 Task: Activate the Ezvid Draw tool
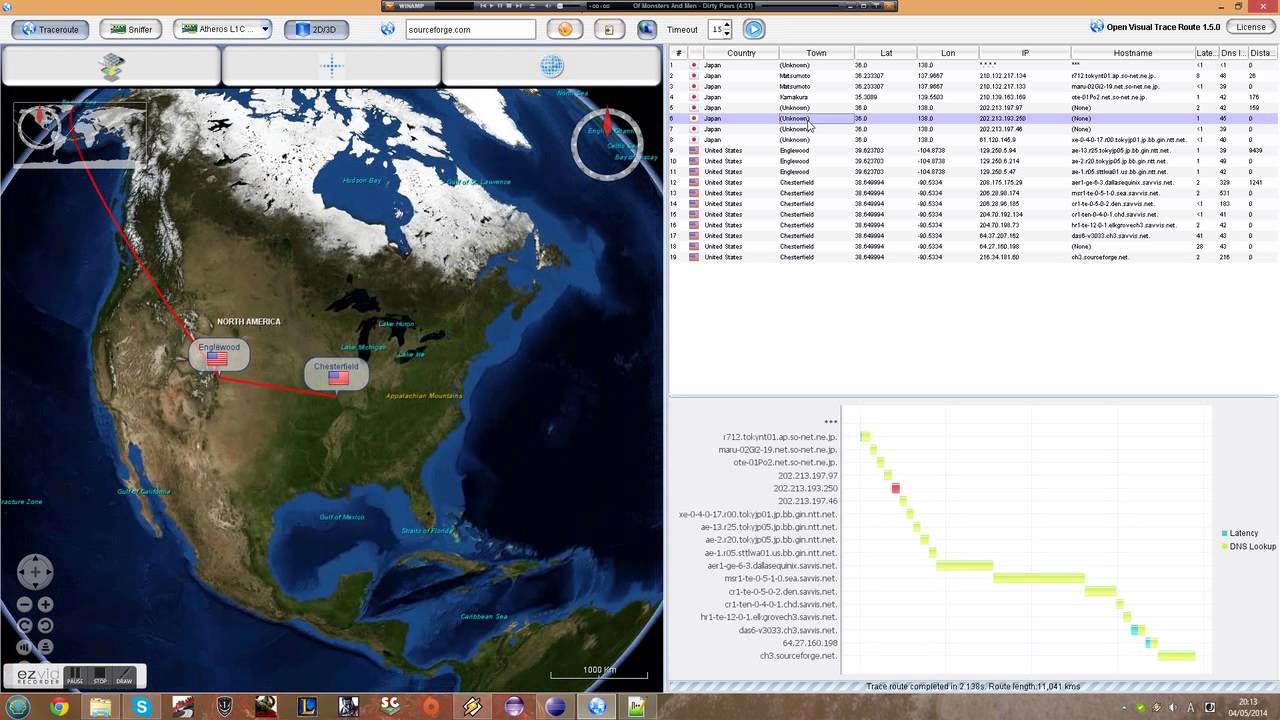[124, 676]
